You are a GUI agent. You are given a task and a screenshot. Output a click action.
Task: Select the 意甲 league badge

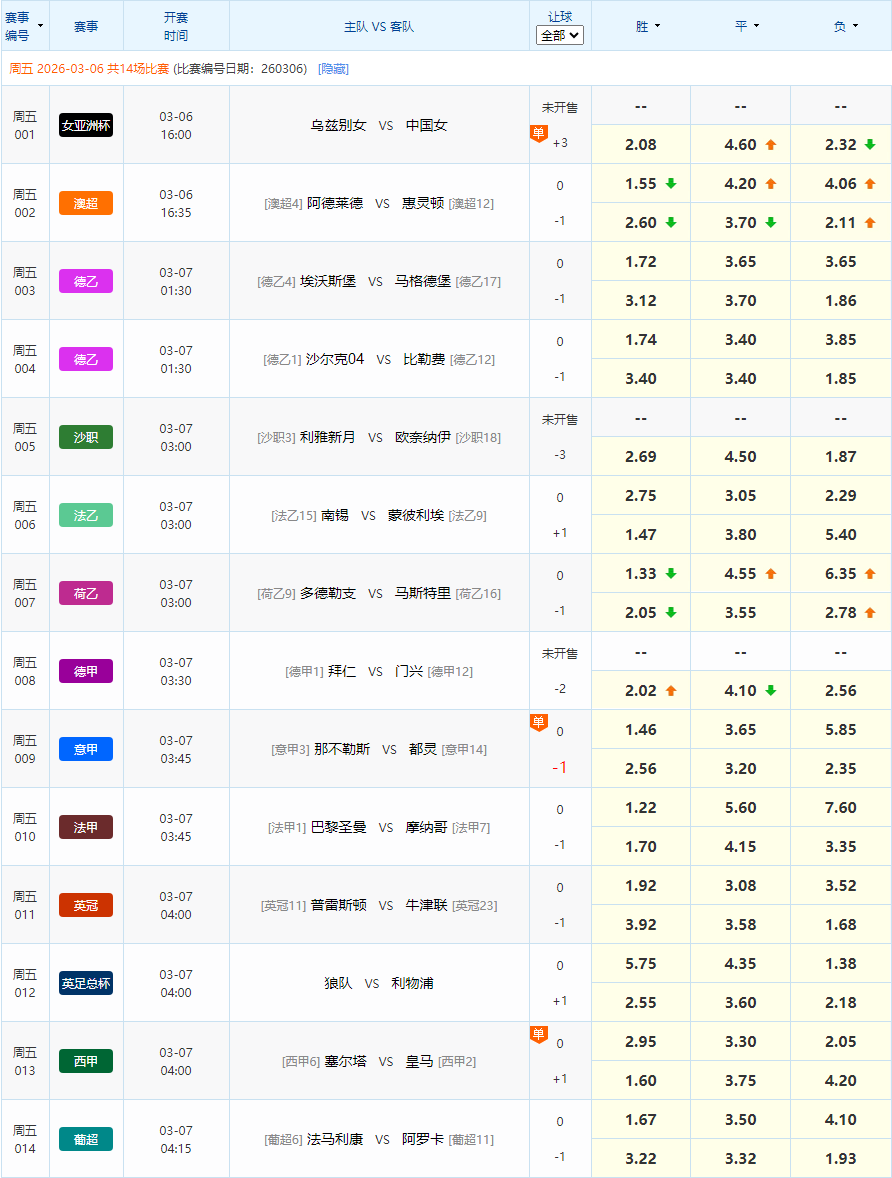click(x=84, y=748)
